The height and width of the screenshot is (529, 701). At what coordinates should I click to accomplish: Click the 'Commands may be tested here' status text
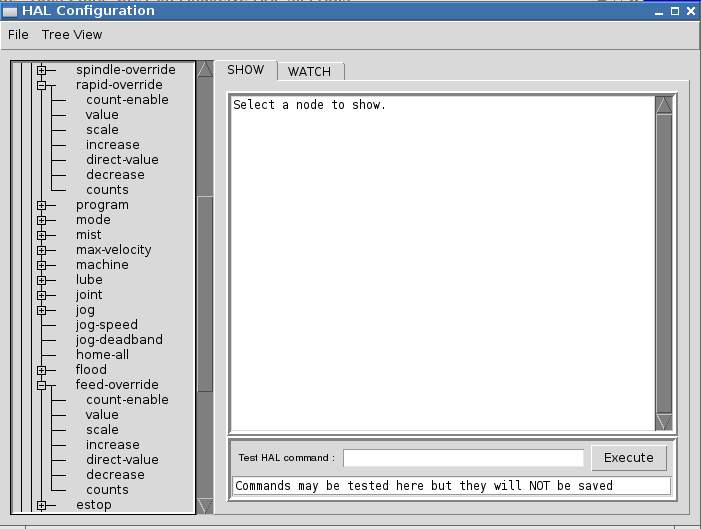pyautogui.click(x=424, y=486)
